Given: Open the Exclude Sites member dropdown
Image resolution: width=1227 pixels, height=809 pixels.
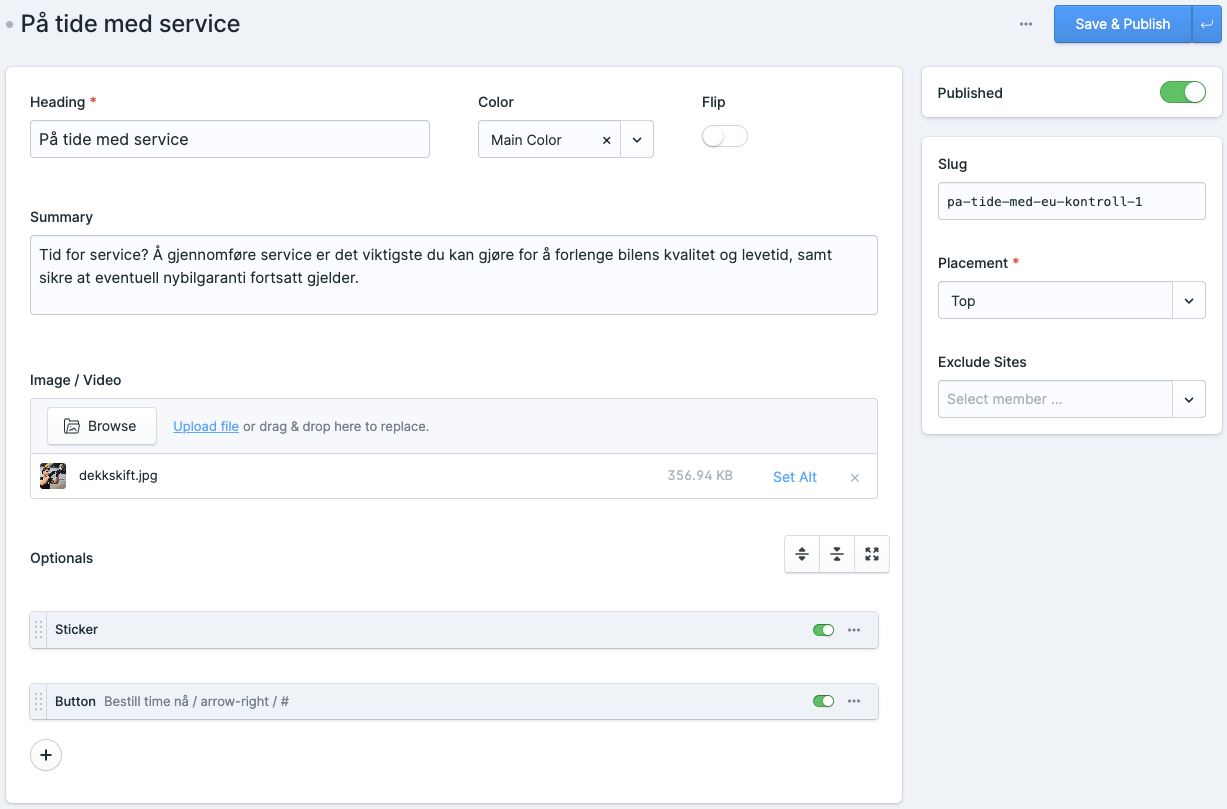Looking at the screenshot, I should coord(1188,399).
